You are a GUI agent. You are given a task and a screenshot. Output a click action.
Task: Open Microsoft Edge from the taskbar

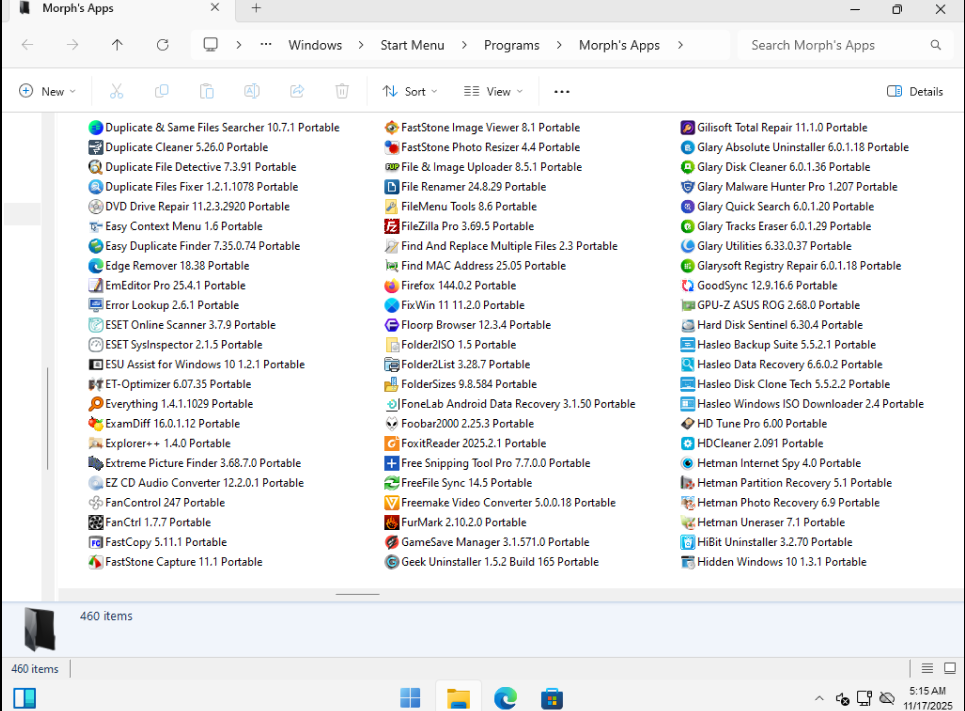coord(505,697)
